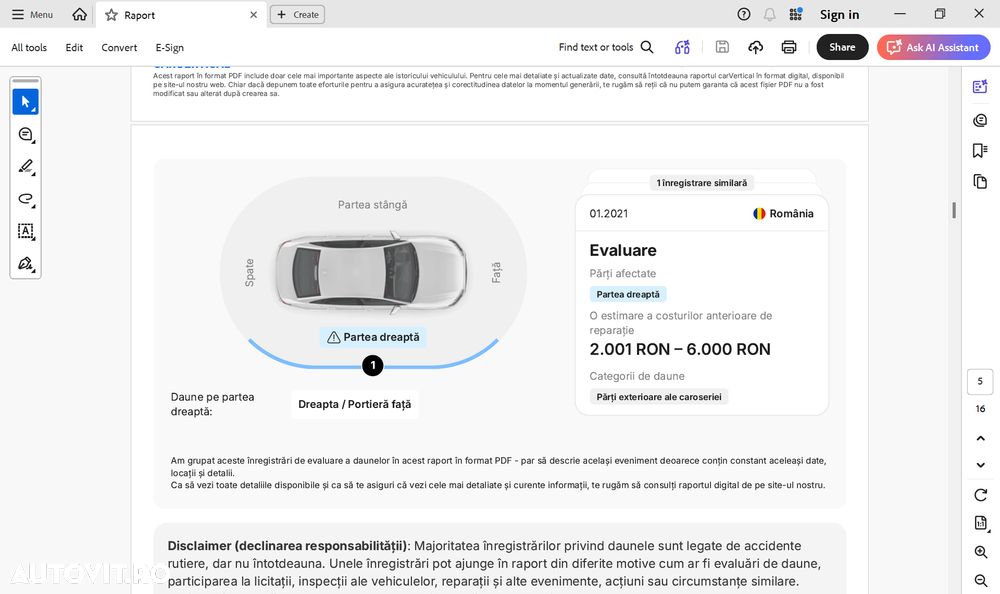Click the Share button

[x=842, y=47]
